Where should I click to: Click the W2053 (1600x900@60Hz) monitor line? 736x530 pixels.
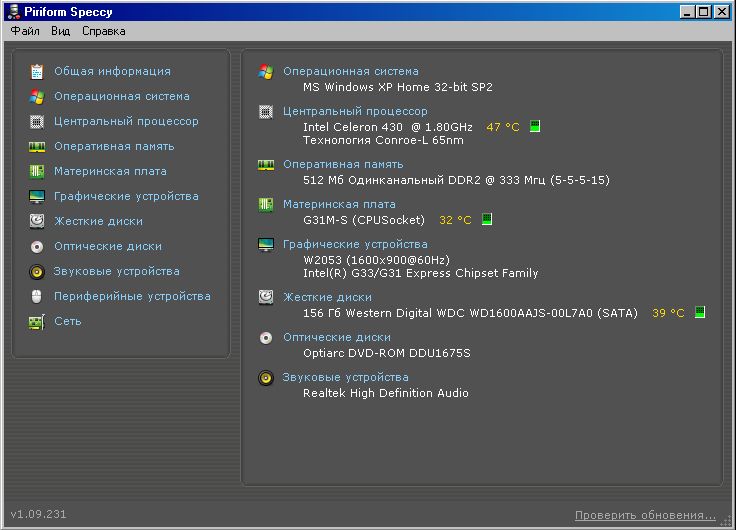coord(376,260)
